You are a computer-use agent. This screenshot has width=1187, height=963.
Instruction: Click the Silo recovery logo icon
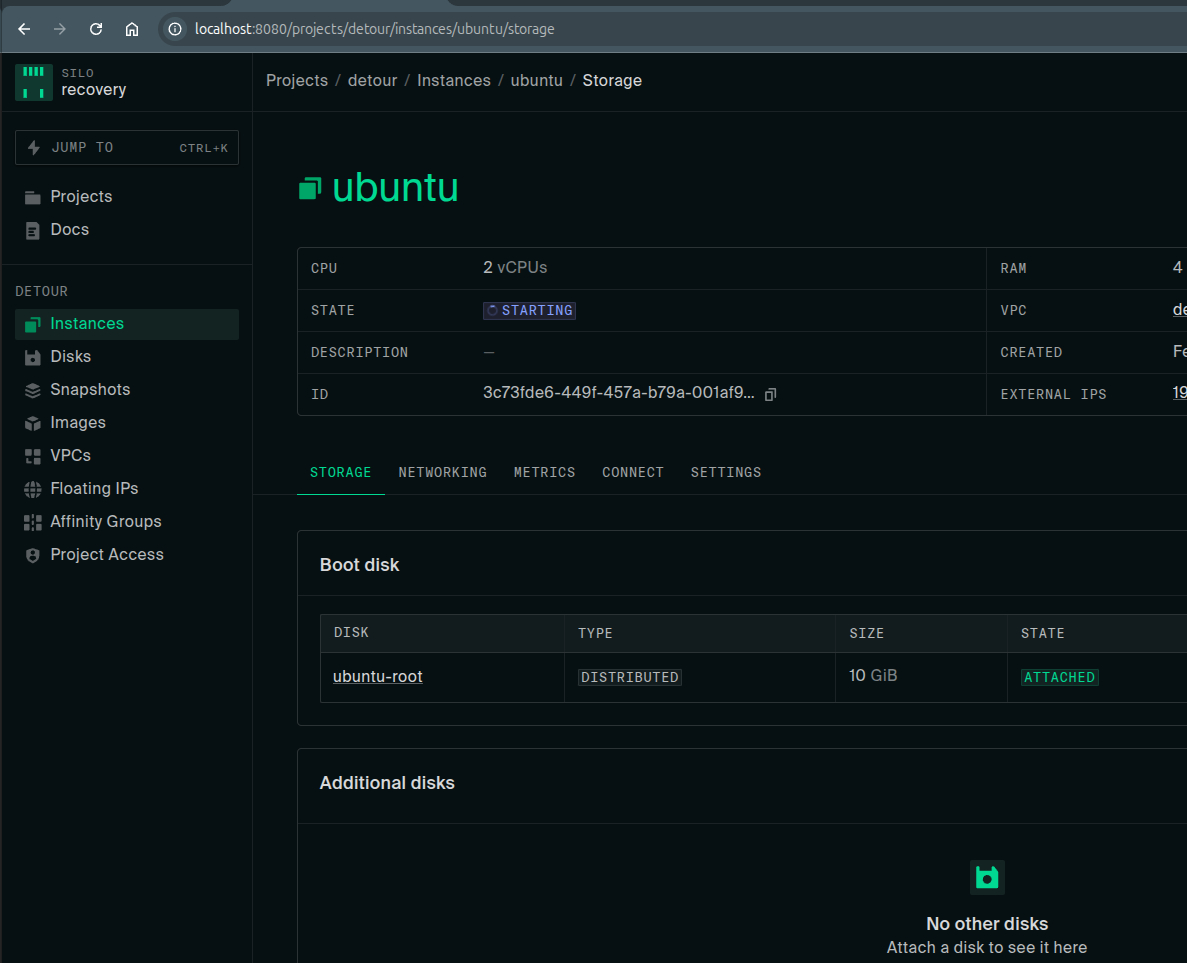(33, 82)
